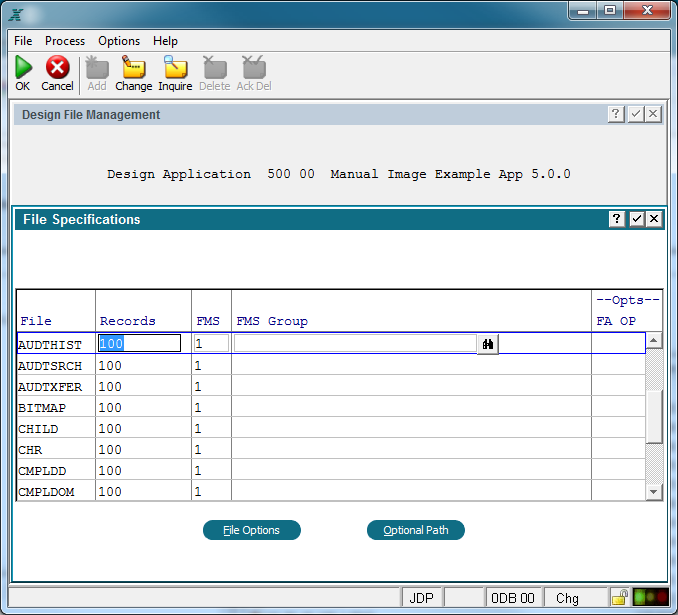Click the table scrollbar down arrow
Image resolution: width=678 pixels, height=615 pixels.
[x=654, y=492]
